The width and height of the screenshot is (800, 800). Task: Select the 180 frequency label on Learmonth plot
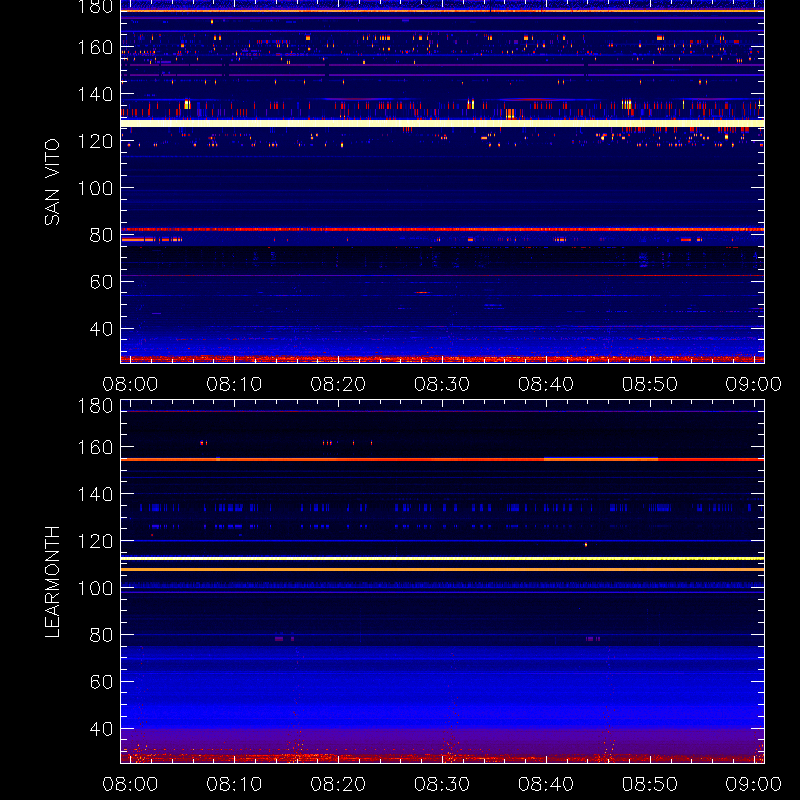coord(95,406)
